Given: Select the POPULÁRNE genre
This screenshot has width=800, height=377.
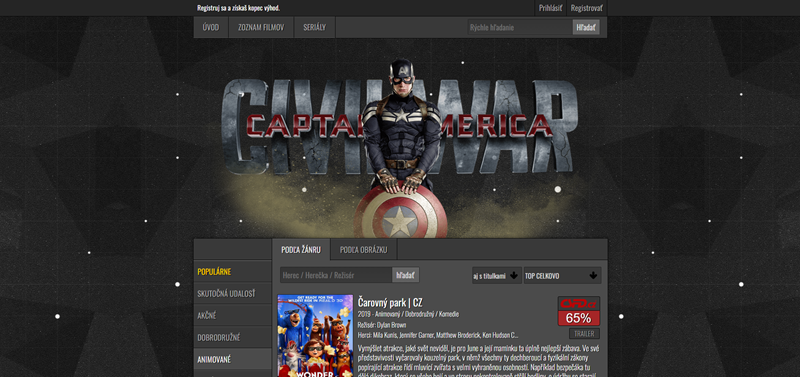Looking at the screenshot, I should pyautogui.click(x=233, y=271).
